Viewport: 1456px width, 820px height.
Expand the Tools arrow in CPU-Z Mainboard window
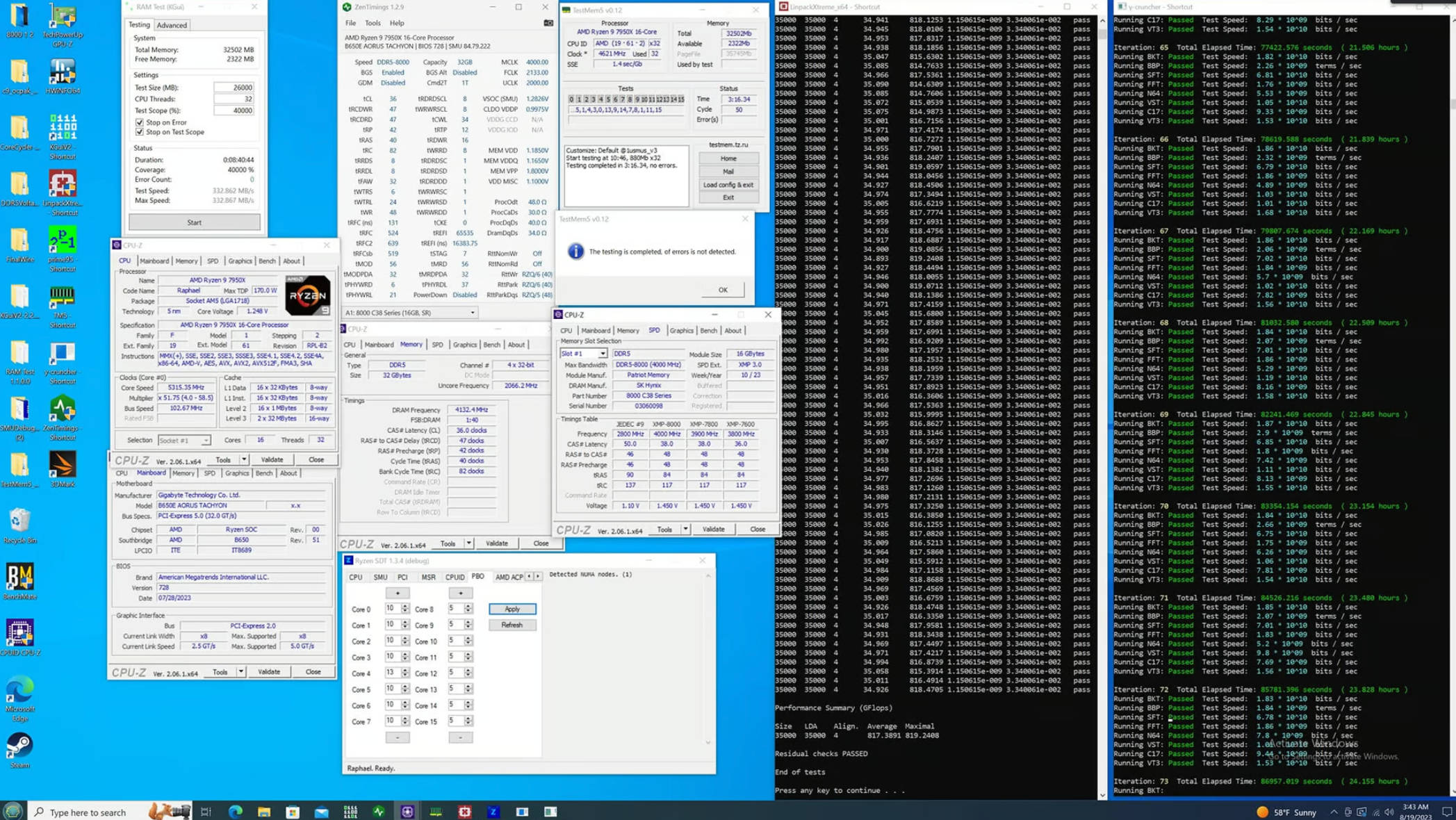tap(240, 672)
